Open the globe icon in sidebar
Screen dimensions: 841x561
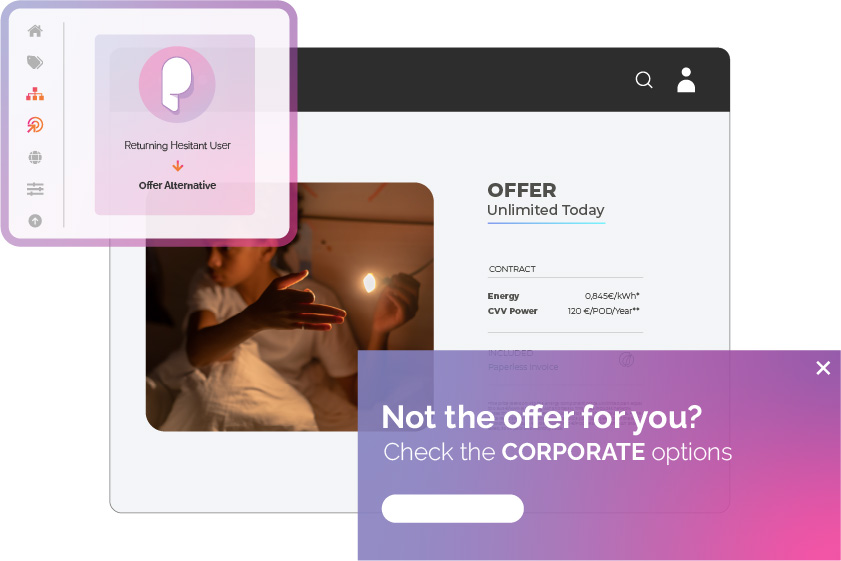(35, 157)
